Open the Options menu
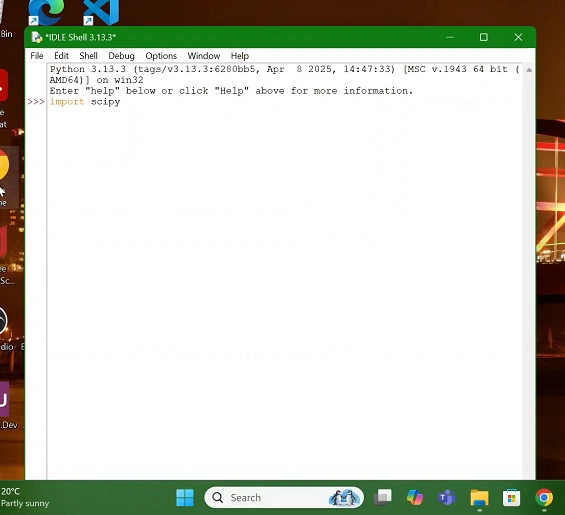 [x=161, y=56]
